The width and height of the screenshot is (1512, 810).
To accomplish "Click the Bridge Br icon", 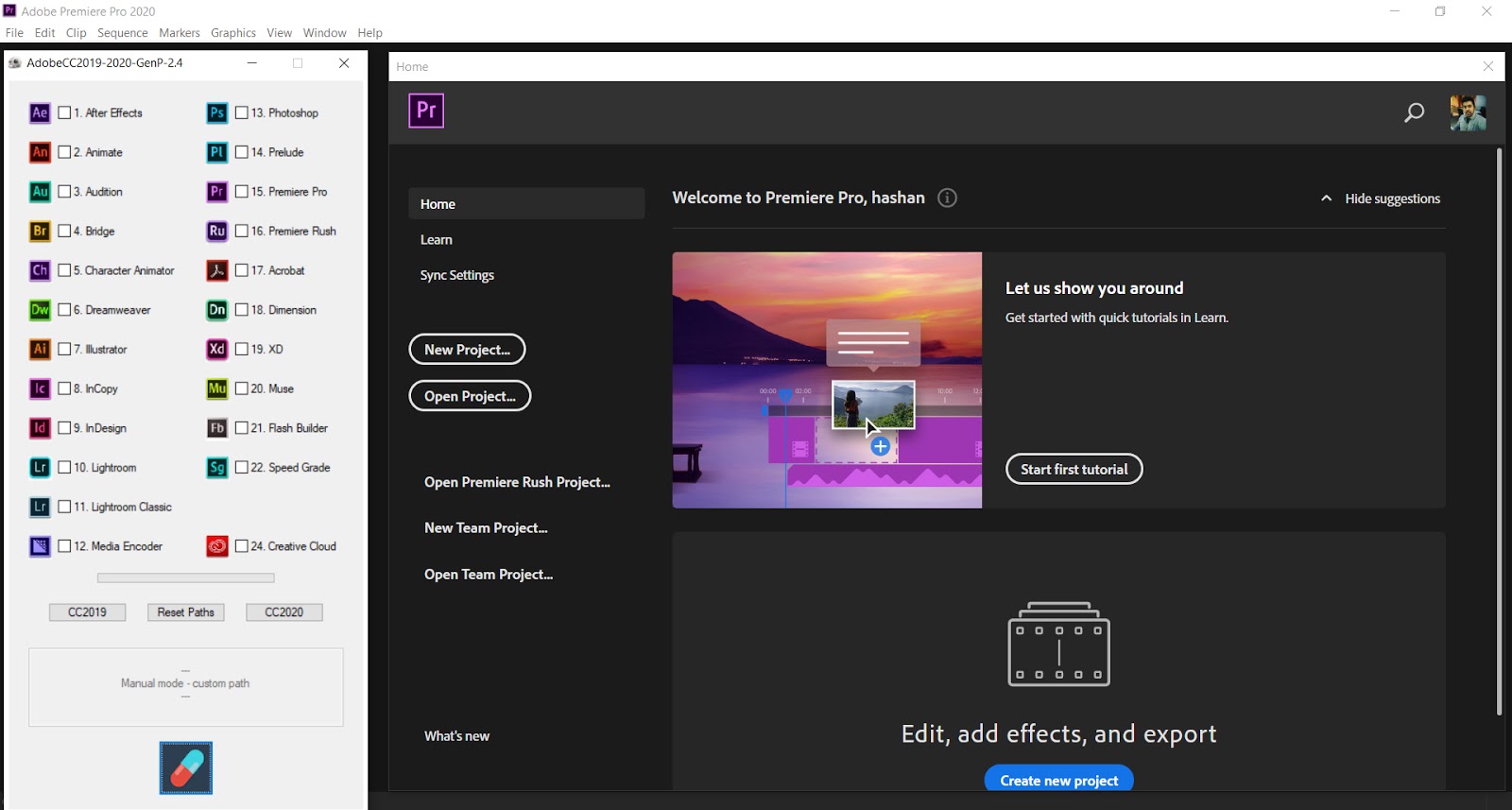I will (x=40, y=231).
